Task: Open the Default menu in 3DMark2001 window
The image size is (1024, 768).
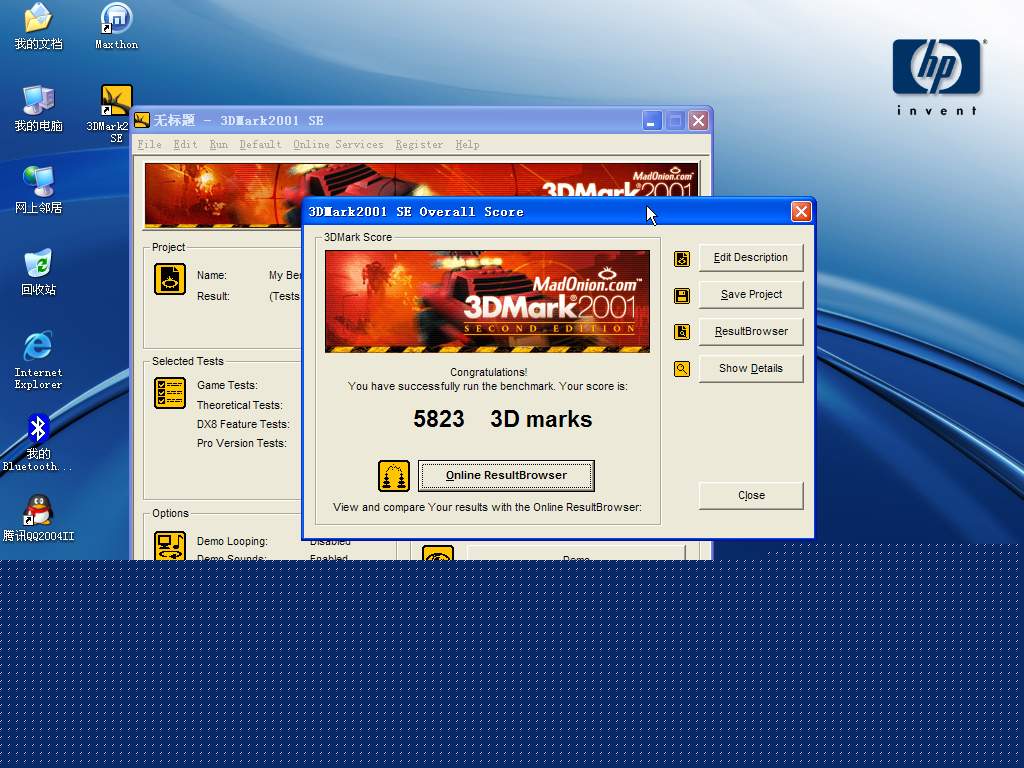Action: coord(260,144)
